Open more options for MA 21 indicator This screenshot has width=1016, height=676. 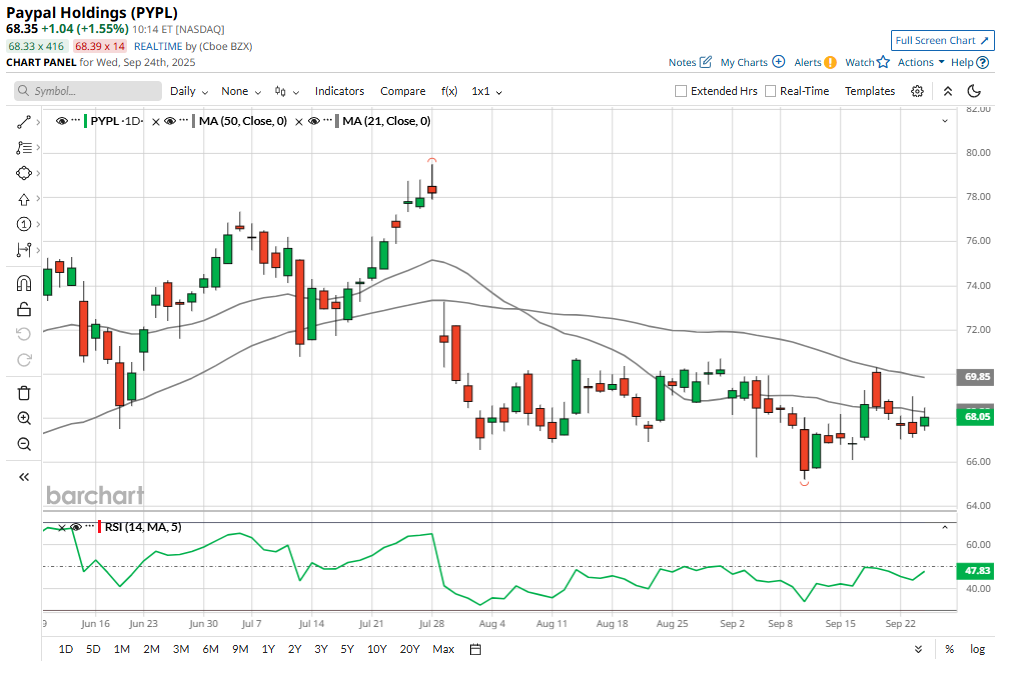(328, 121)
